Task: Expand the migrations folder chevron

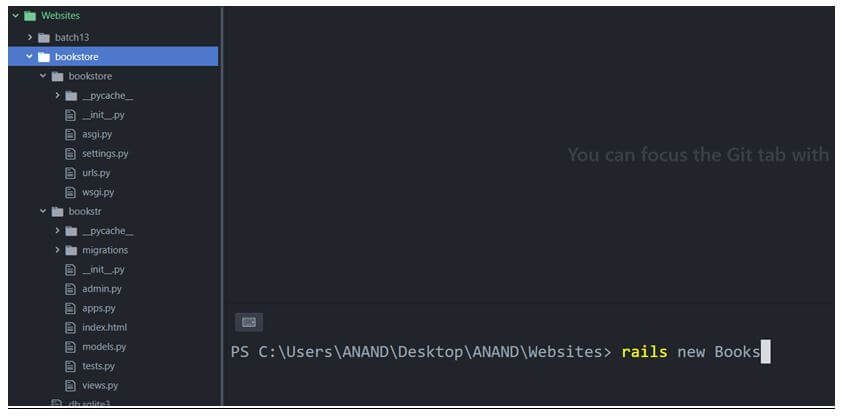Action: coord(57,250)
